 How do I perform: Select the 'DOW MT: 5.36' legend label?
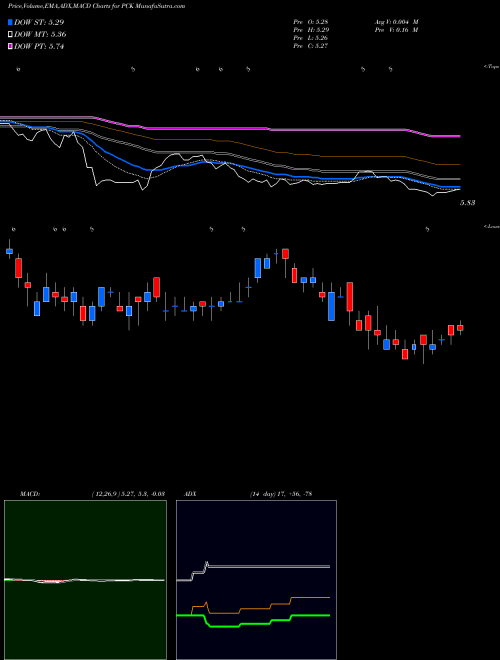[40, 35]
